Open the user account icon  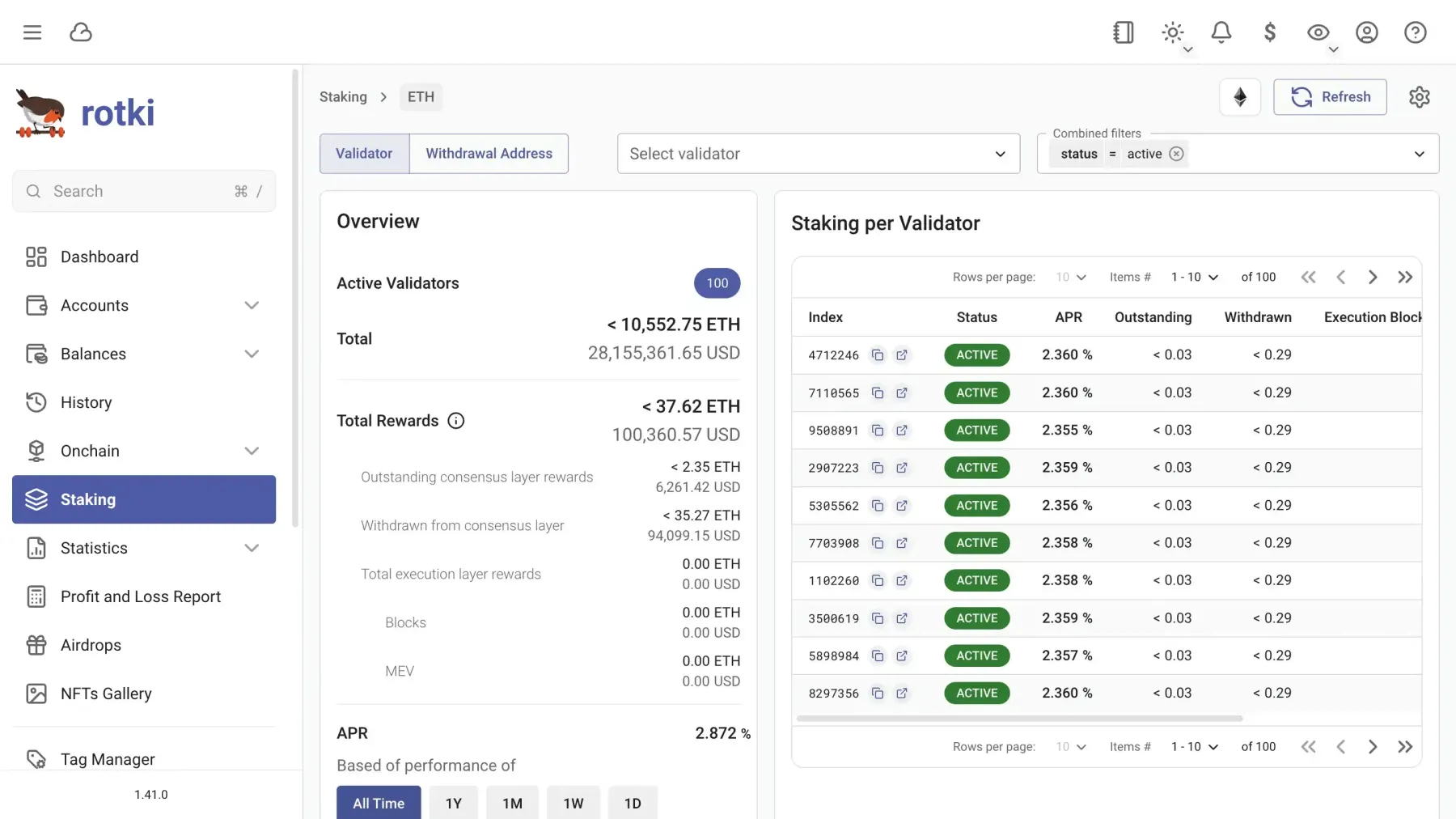1366,32
